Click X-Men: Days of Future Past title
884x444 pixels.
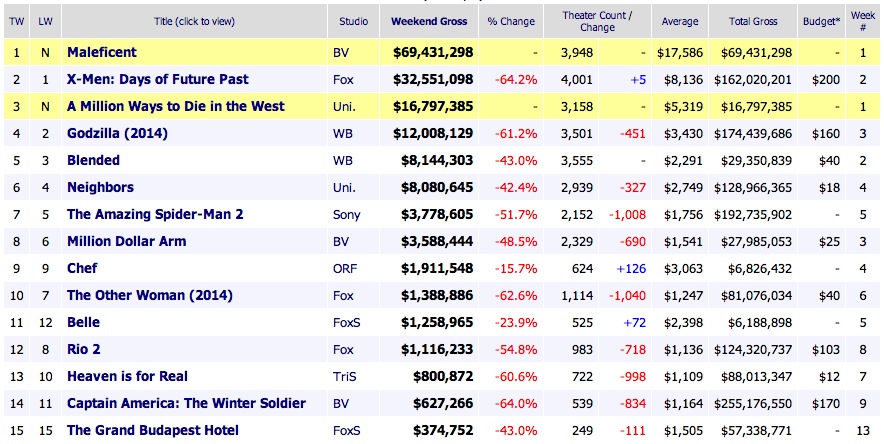pos(157,79)
